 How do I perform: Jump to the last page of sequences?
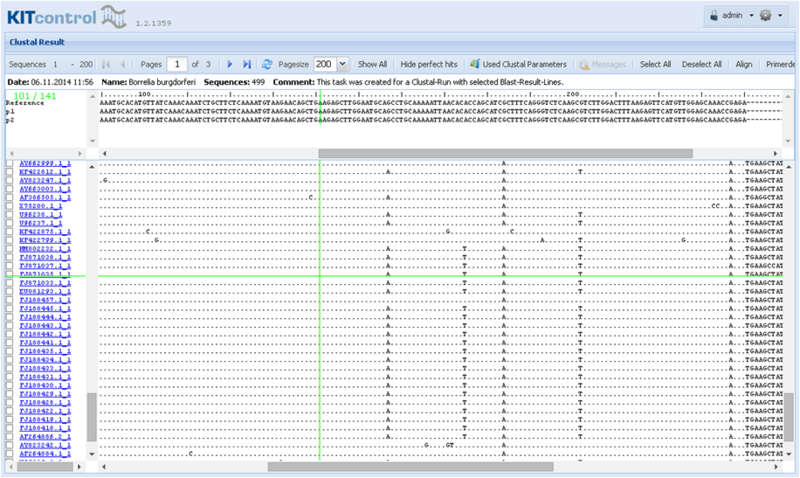pos(247,64)
